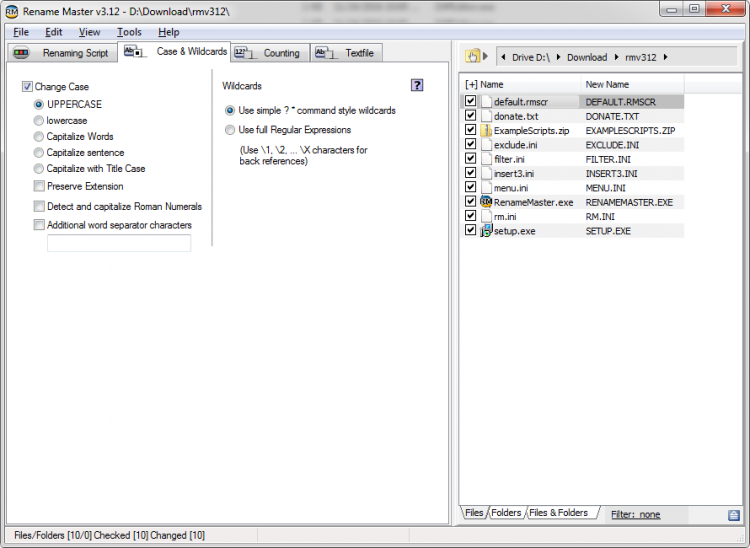Image resolution: width=750 pixels, height=548 pixels.
Task: Click the Renaming Script traffic-light icon
Action: [21, 53]
